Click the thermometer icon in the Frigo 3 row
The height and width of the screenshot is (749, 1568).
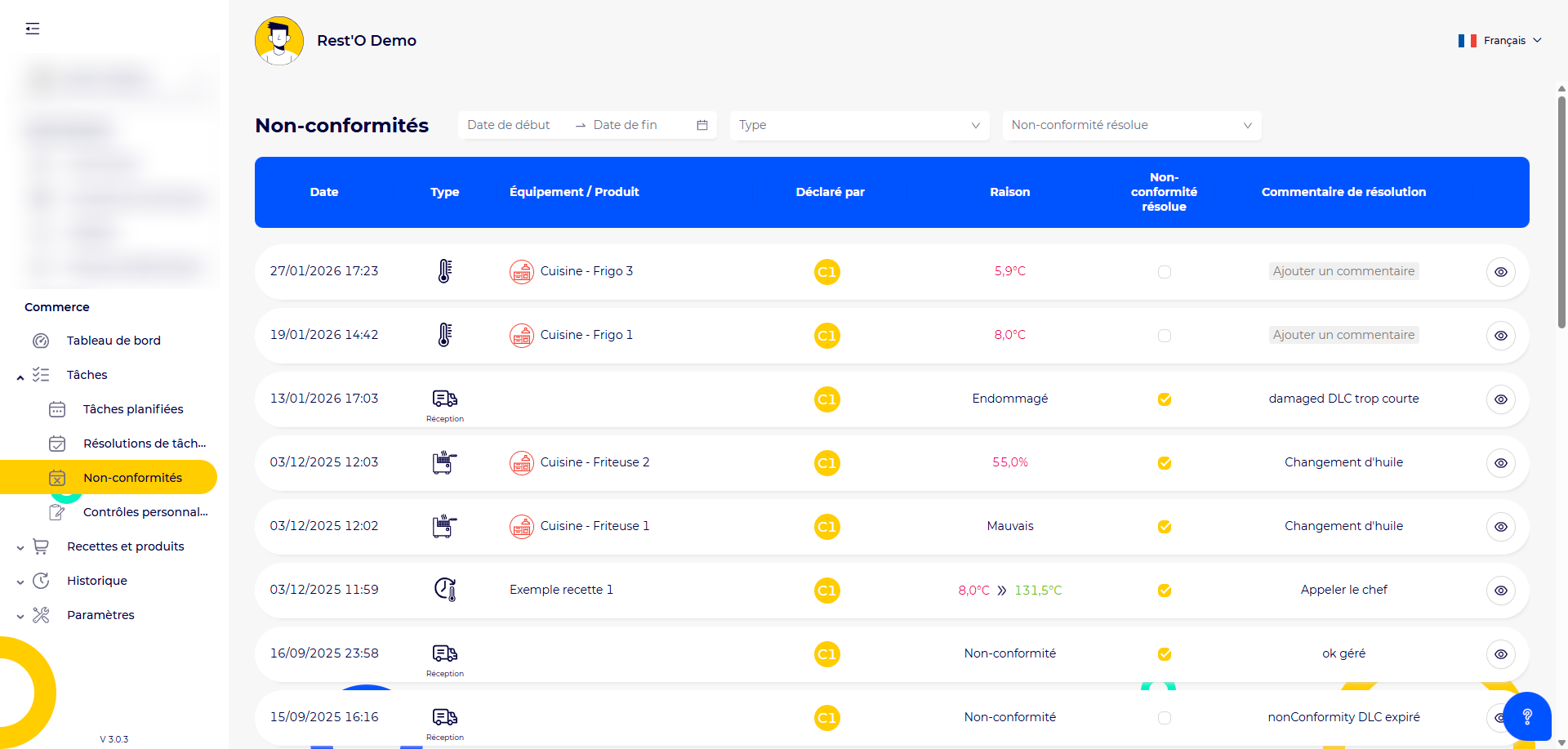444,271
